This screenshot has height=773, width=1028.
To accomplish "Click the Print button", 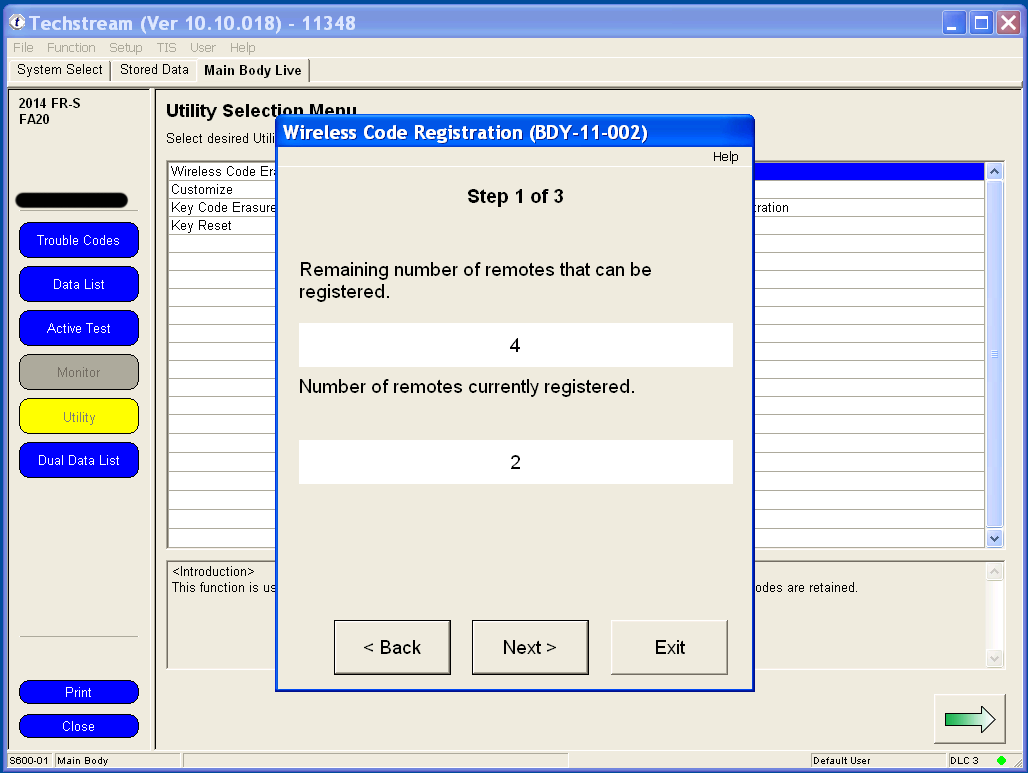I will tap(78, 692).
